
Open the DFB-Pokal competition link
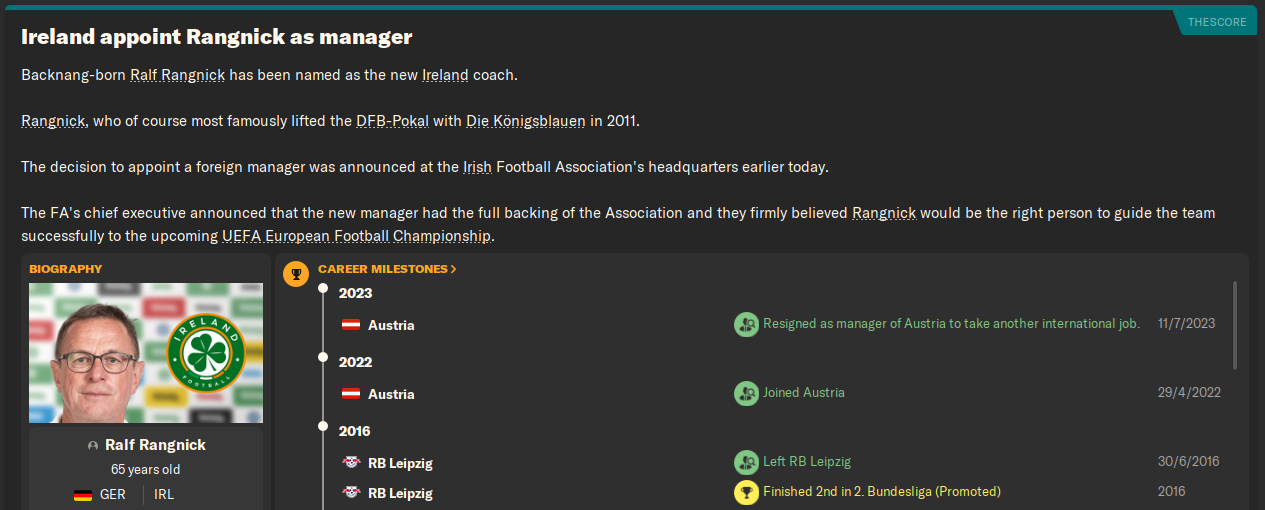(392, 121)
